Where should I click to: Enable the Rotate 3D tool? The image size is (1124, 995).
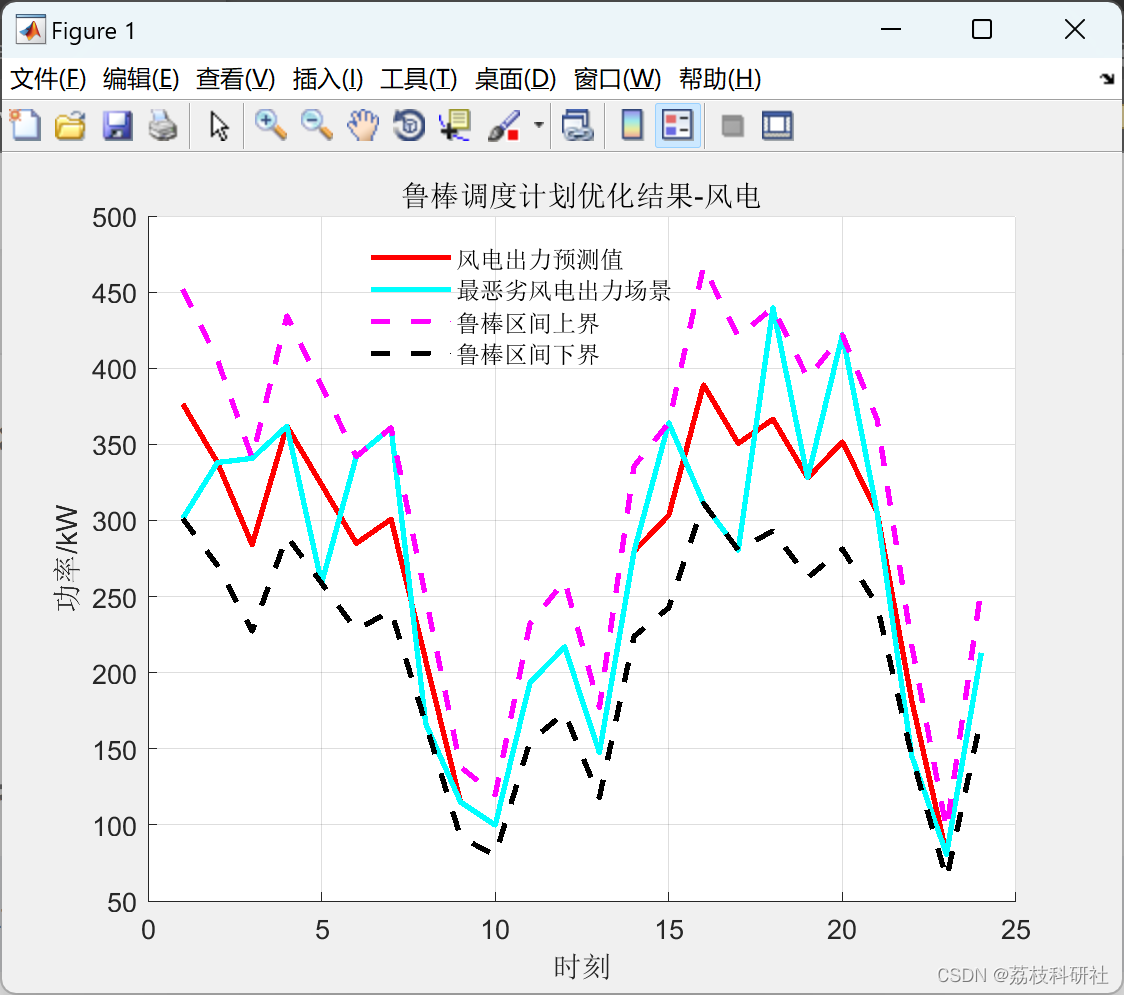pos(409,125)
